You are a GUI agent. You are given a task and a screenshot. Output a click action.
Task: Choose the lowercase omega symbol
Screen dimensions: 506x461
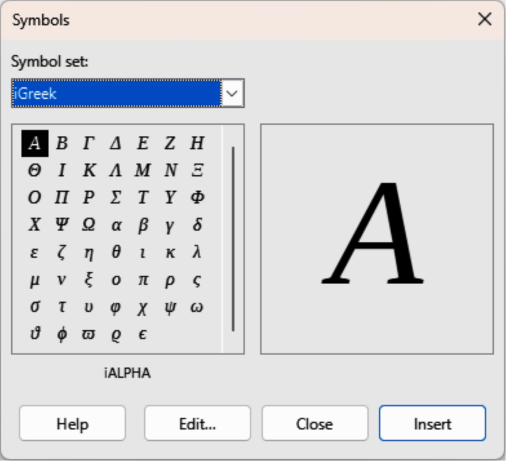(x=197, y=307)
